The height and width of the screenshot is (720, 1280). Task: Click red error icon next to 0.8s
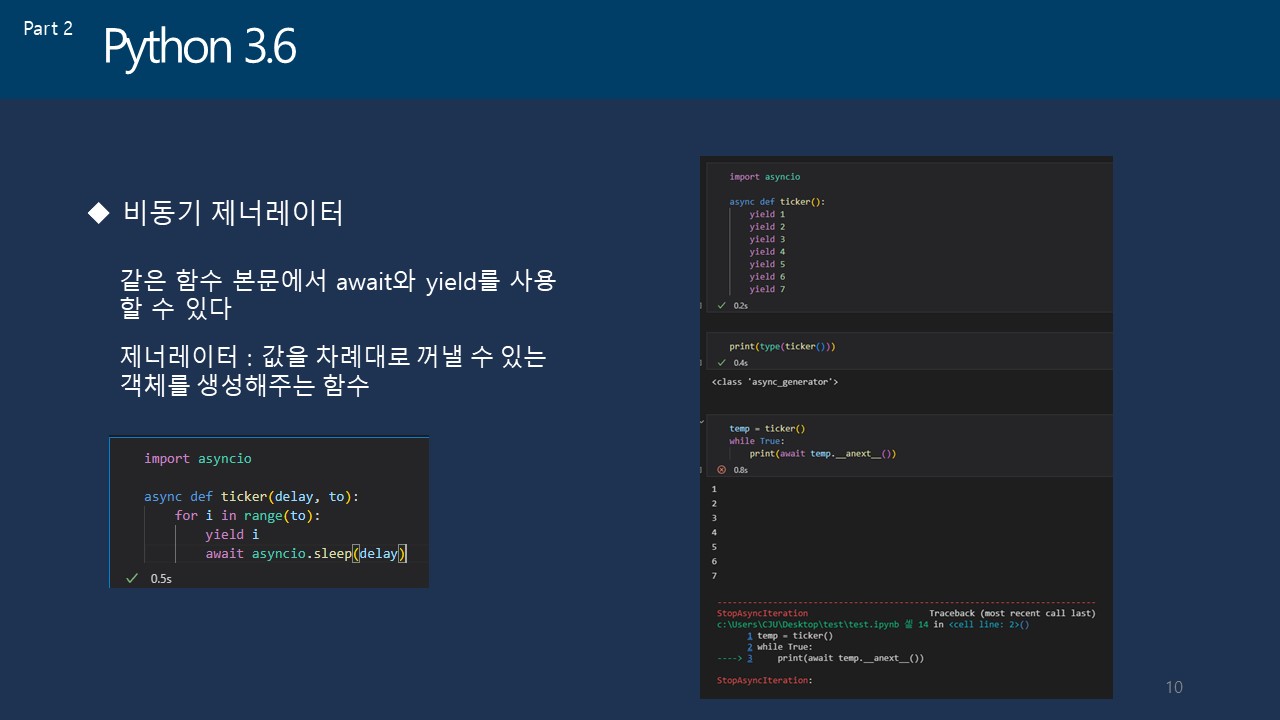[721, 469]
